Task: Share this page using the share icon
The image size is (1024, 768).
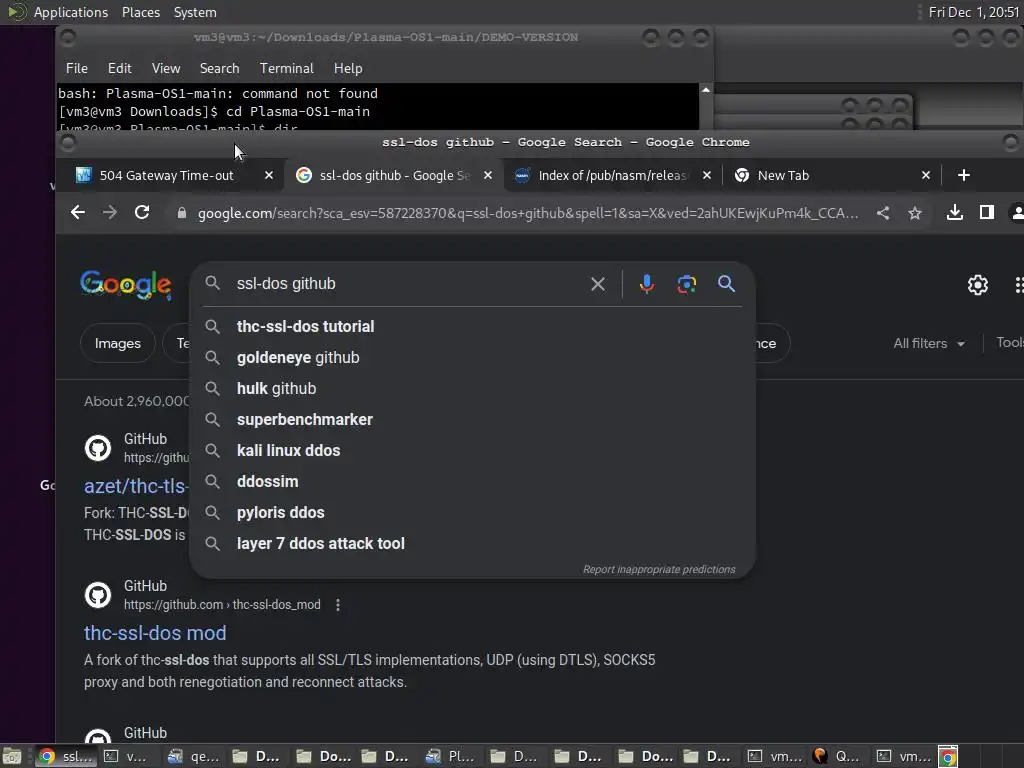Action: point(883,213)
